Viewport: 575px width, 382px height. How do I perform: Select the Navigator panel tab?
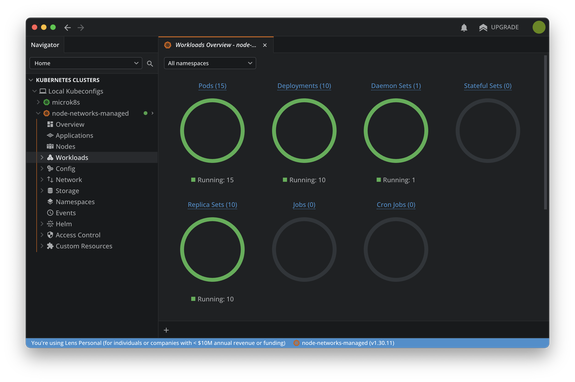pos(45,45)
